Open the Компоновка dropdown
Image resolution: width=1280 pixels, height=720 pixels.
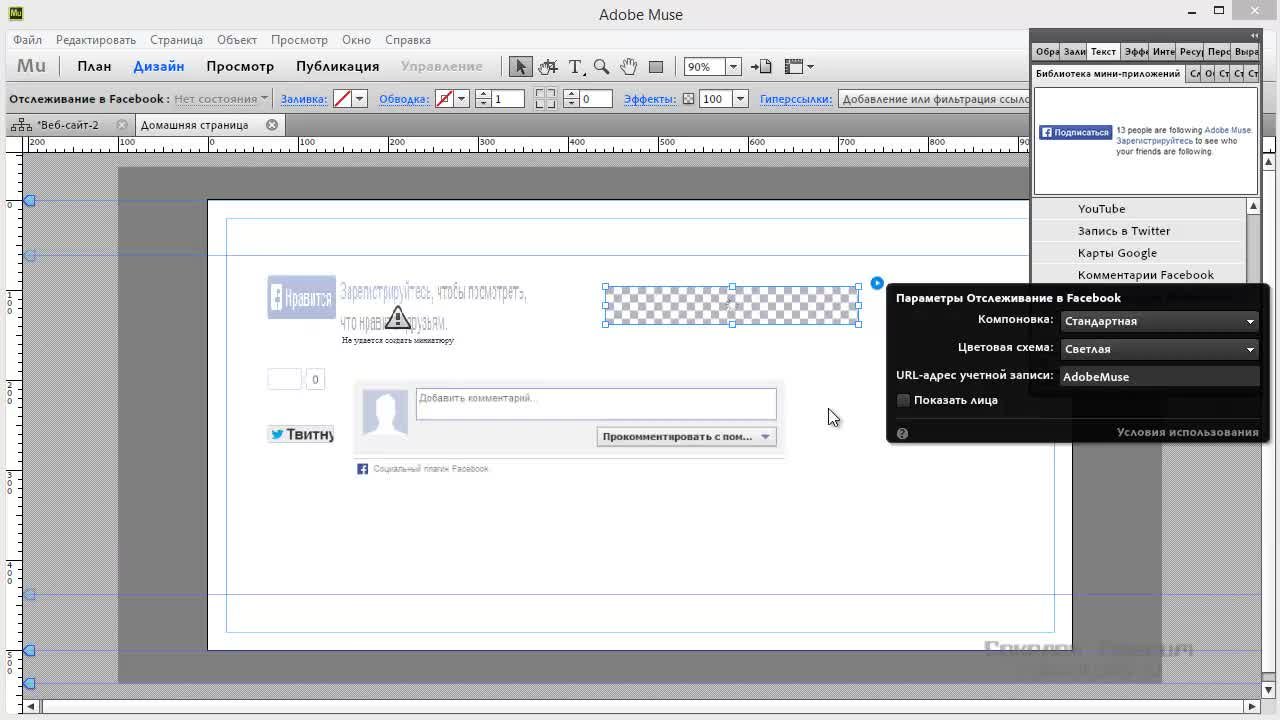coord(1159,321)
